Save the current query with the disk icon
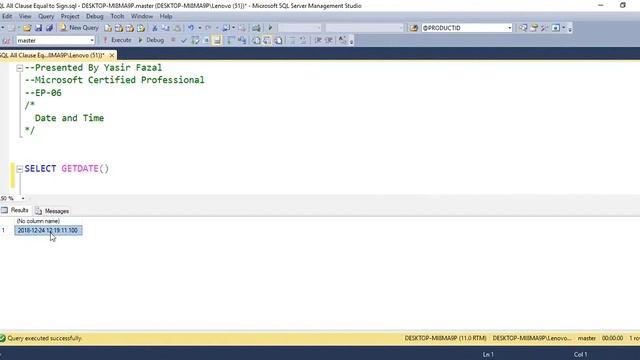This screenshot has width=640, height=360. 38,28
